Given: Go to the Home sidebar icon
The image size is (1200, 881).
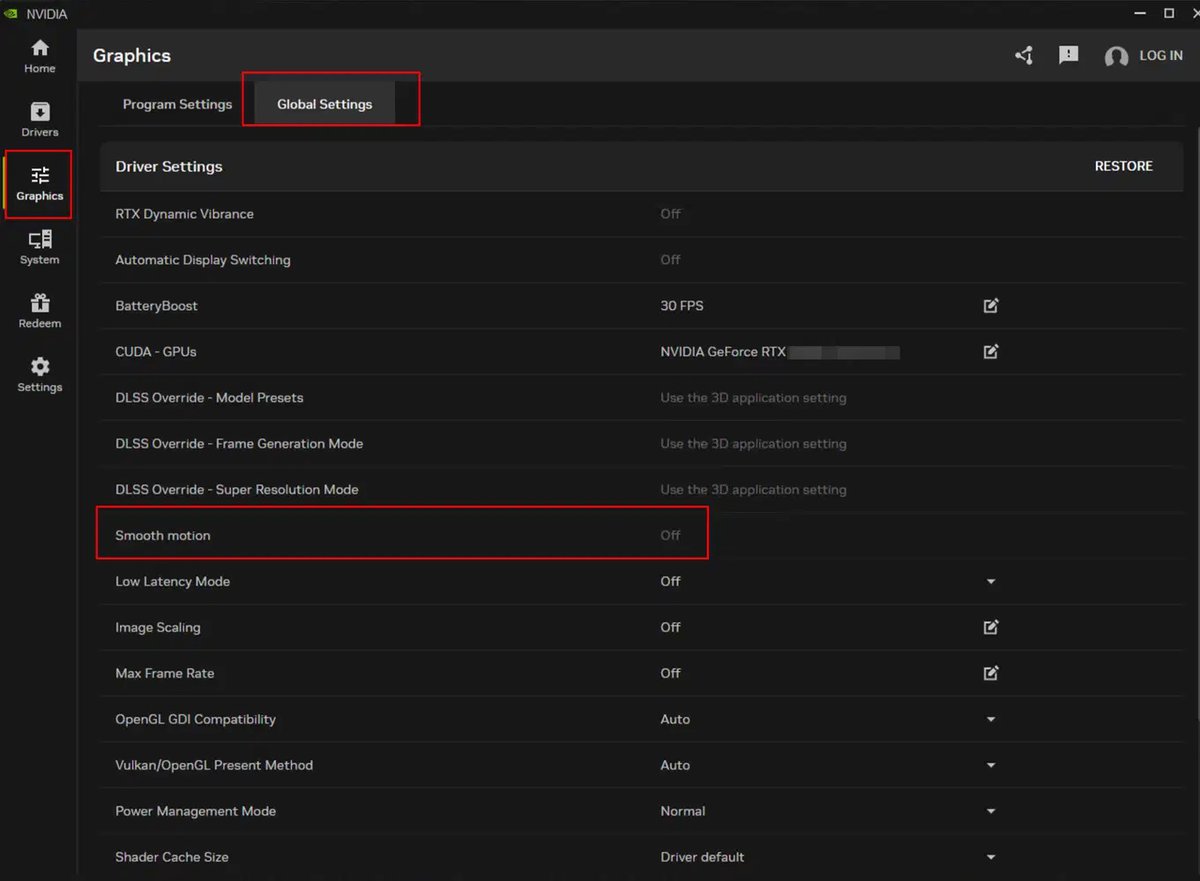Looking at the screenshot, I should (x=40, y=56).
